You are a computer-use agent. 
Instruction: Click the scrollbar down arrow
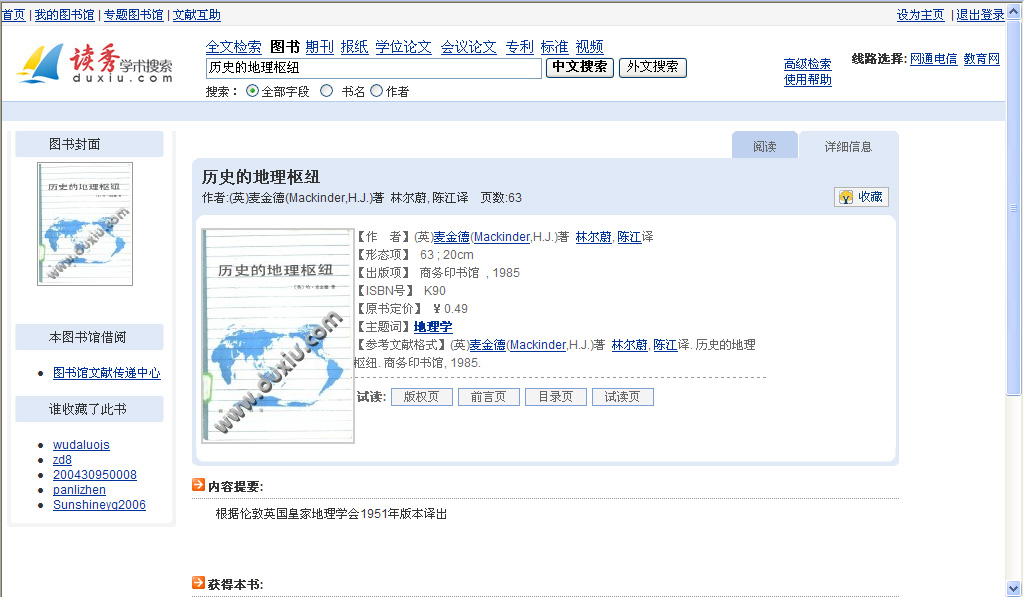point(1014,588)
